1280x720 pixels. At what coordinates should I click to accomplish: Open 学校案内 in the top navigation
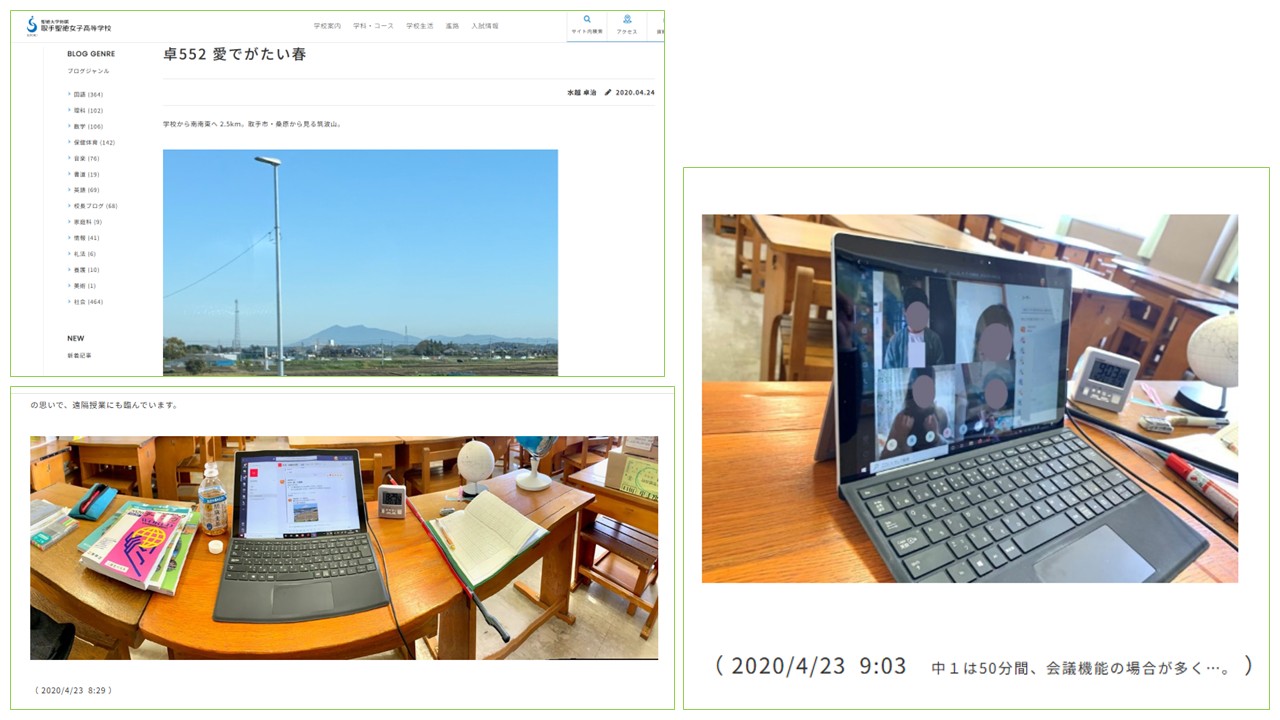326,26
